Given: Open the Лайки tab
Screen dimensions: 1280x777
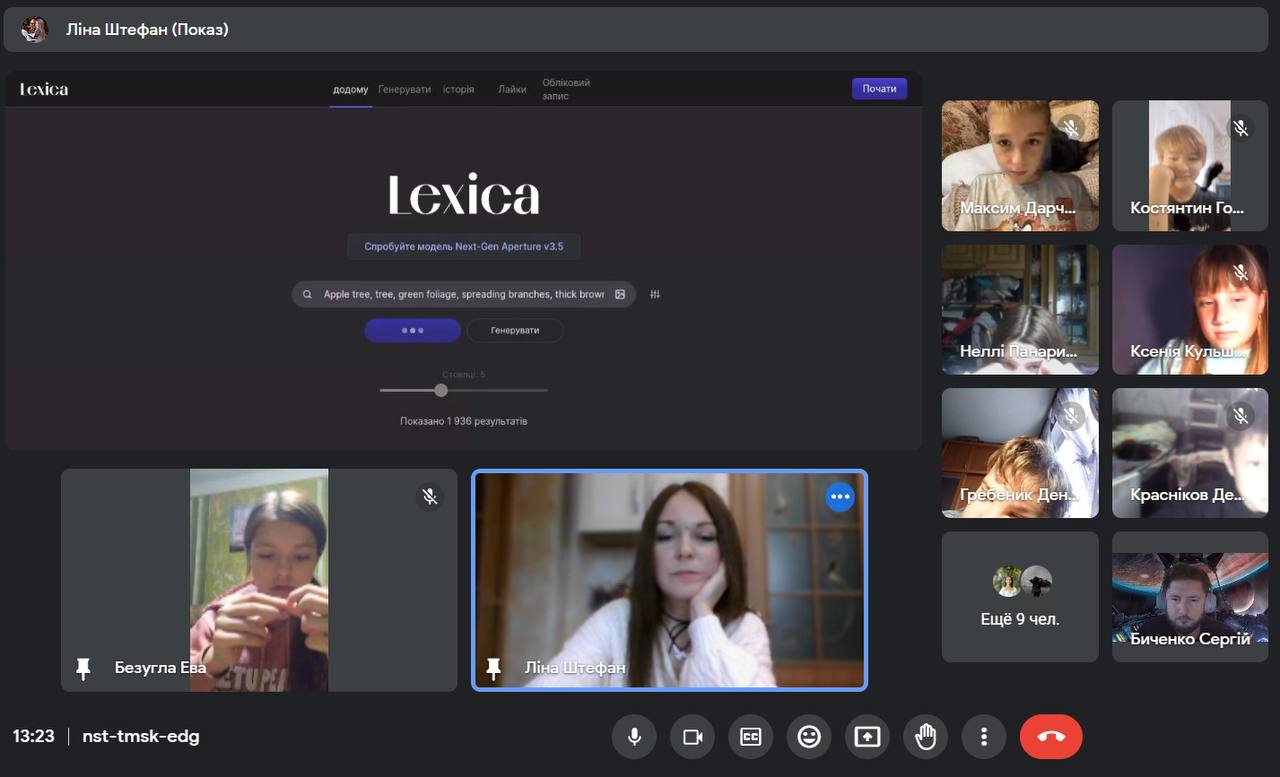Looking at the screenshot, I should pos(512,89).
